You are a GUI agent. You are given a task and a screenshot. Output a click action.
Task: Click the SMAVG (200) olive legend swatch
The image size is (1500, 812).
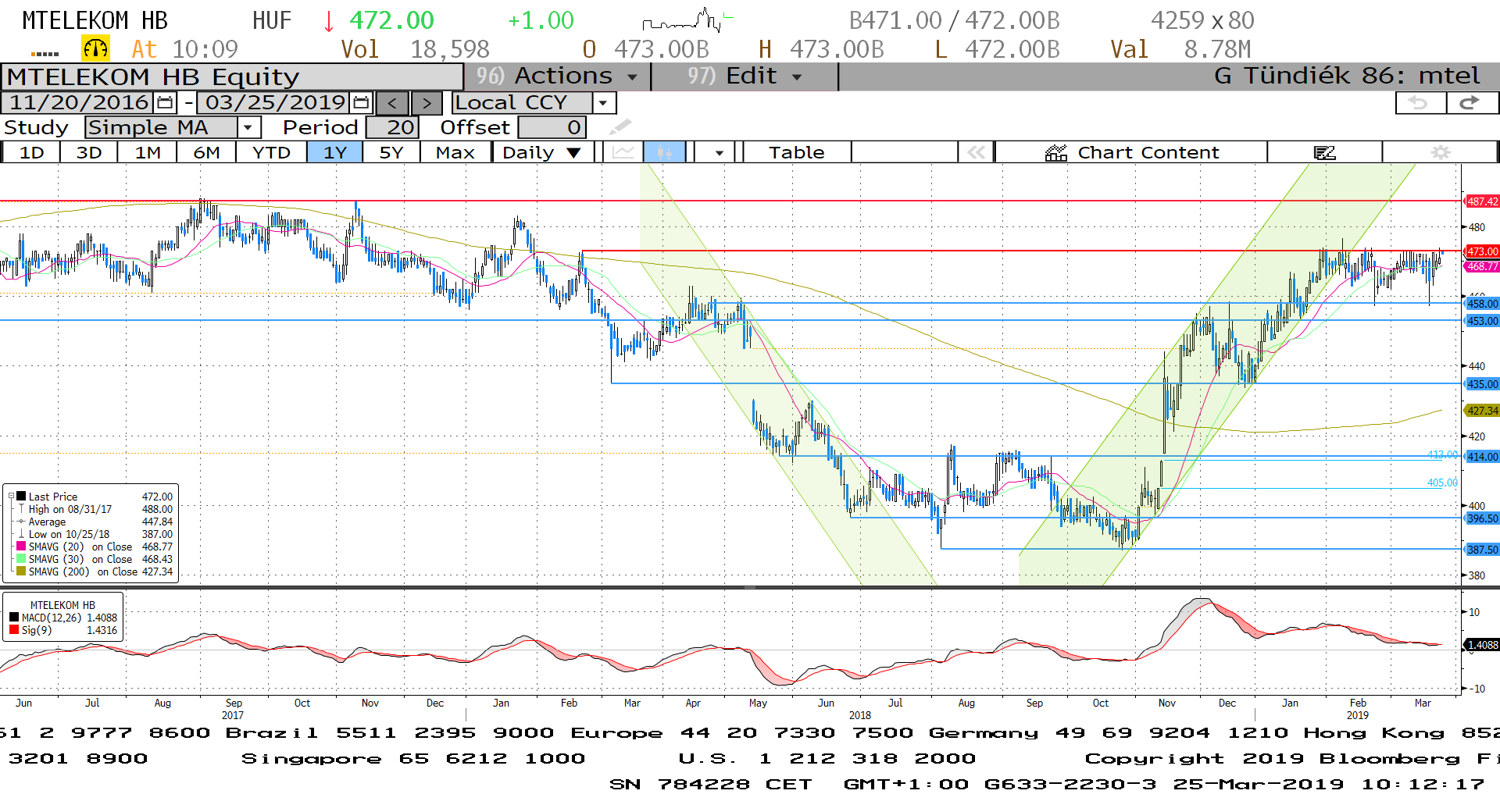pyautogui.click(x=21, y=572)
